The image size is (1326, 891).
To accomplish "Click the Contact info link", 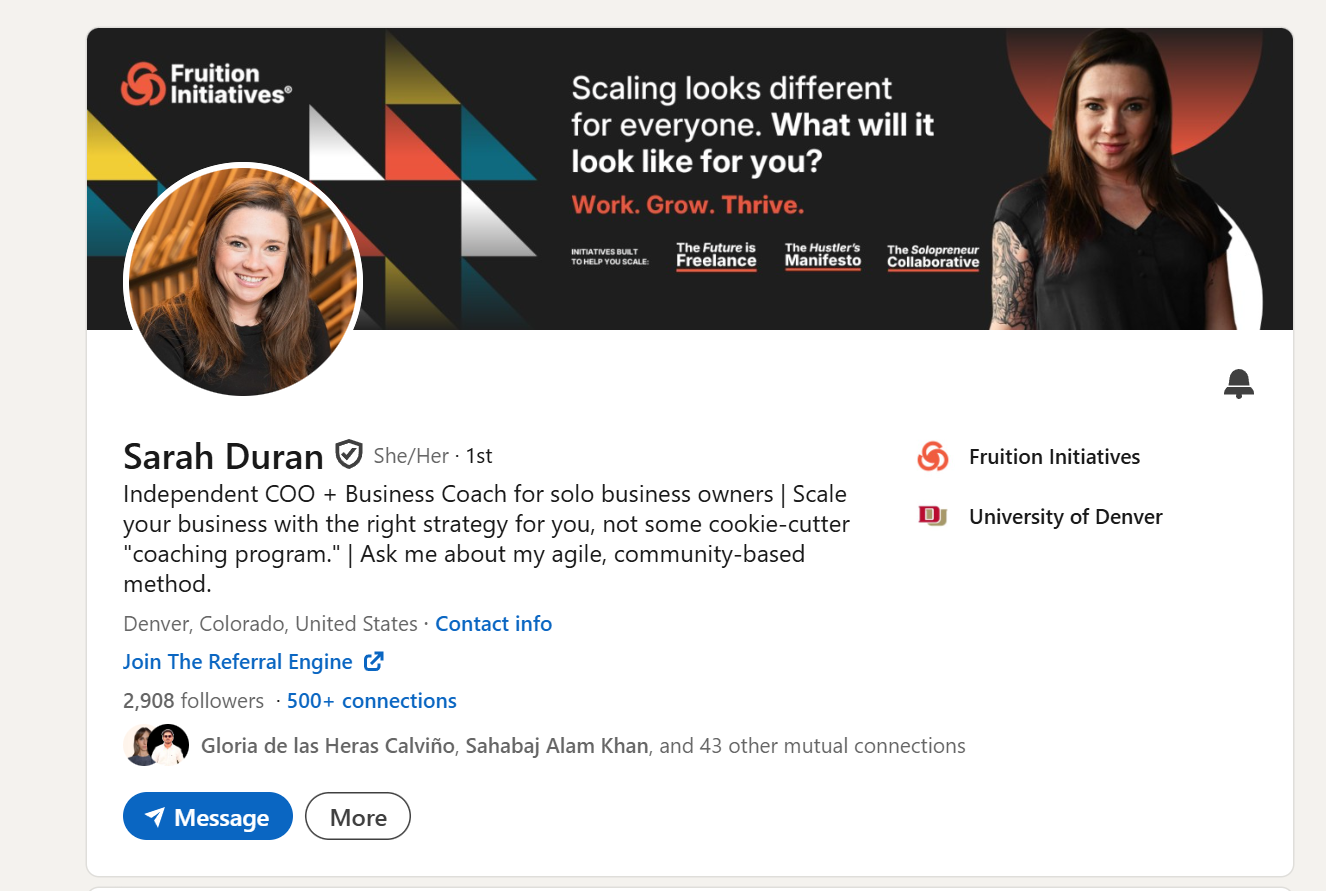I will point(493,623).
